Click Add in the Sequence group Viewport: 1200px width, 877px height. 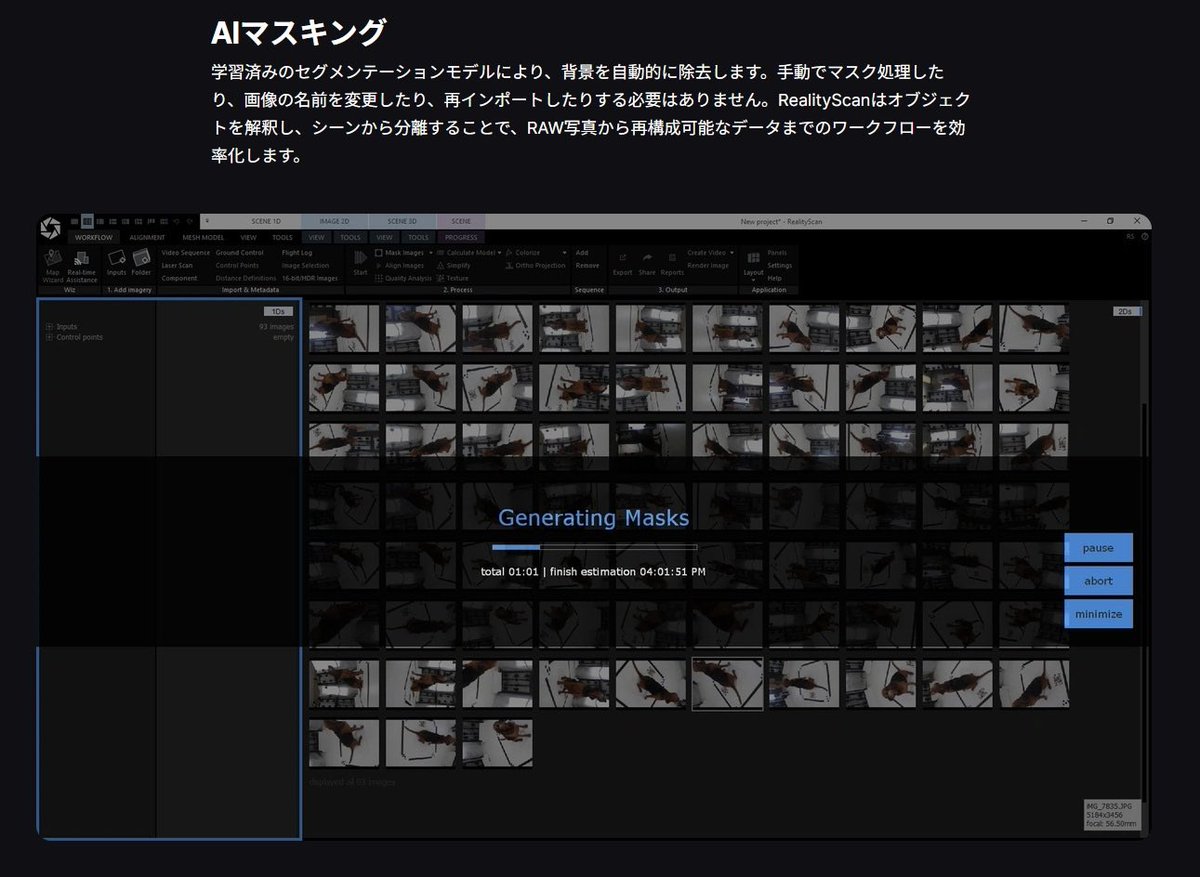click(582, 253)
